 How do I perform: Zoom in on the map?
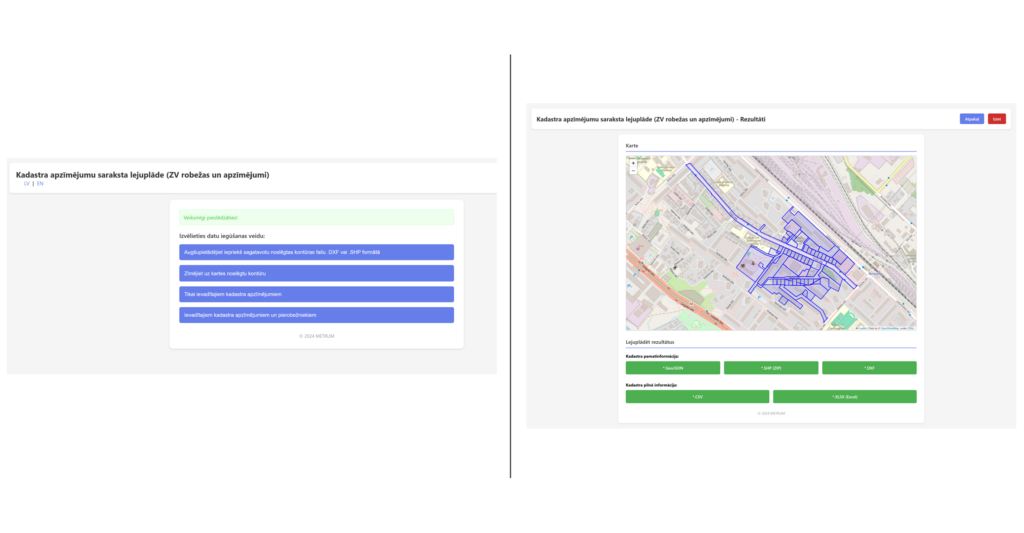pos(633,162)
